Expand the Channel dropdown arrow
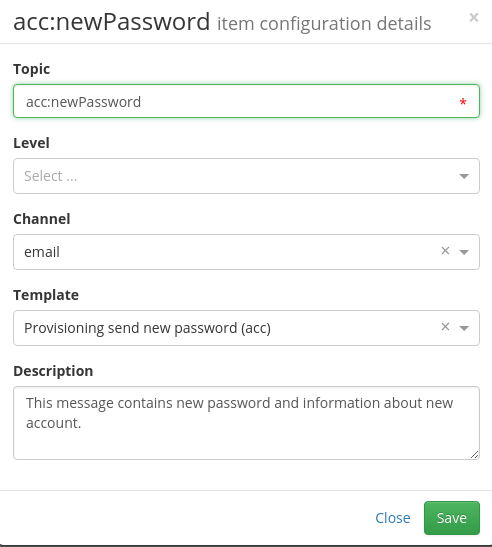 464,252
